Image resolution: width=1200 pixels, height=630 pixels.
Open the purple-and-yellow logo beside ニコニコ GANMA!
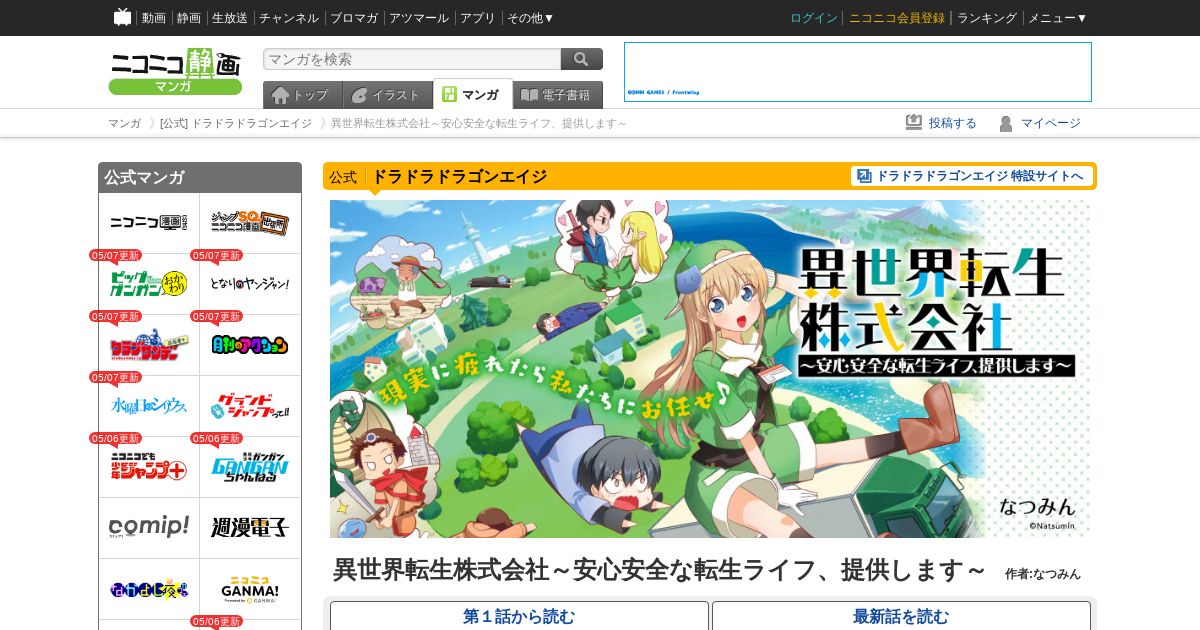[149, 589]
